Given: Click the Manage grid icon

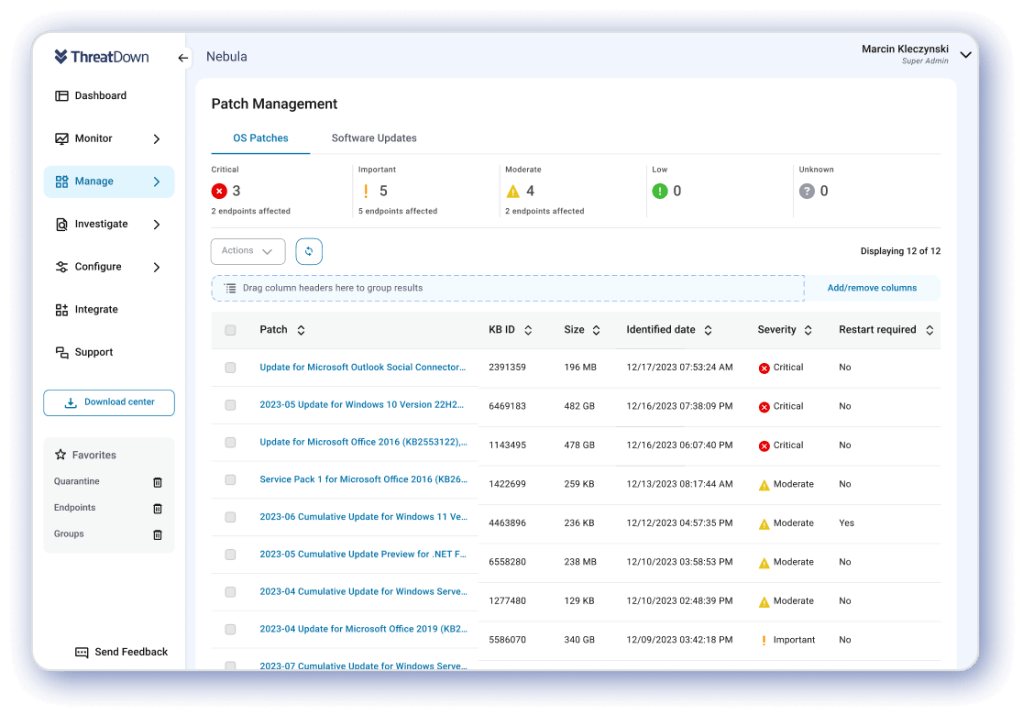Looking at the screenshot, I should (x=62, y=181).
